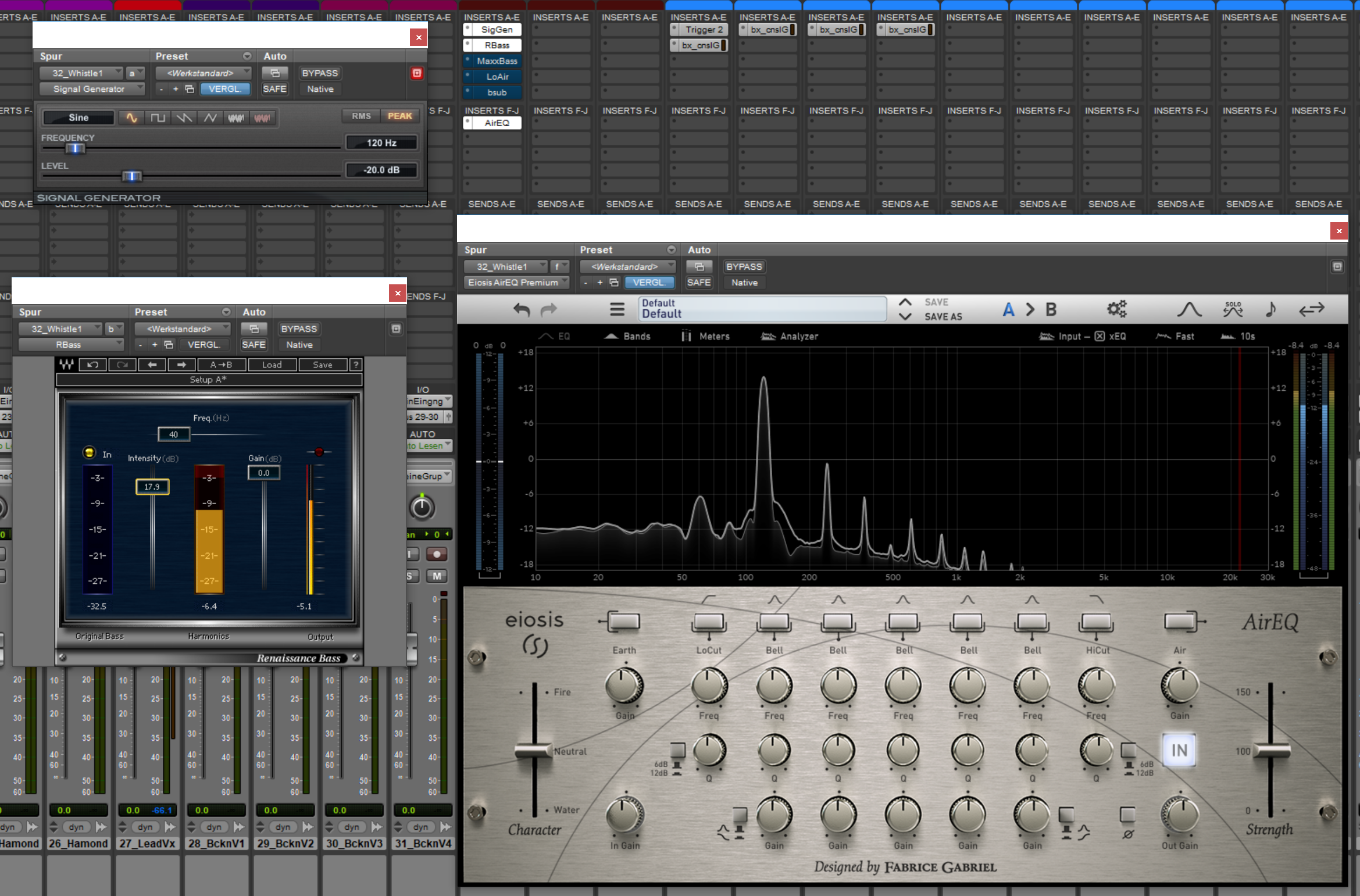Click the RBass Freq value field
Viewport: 1360px width, 896px height.
point(173,434)
